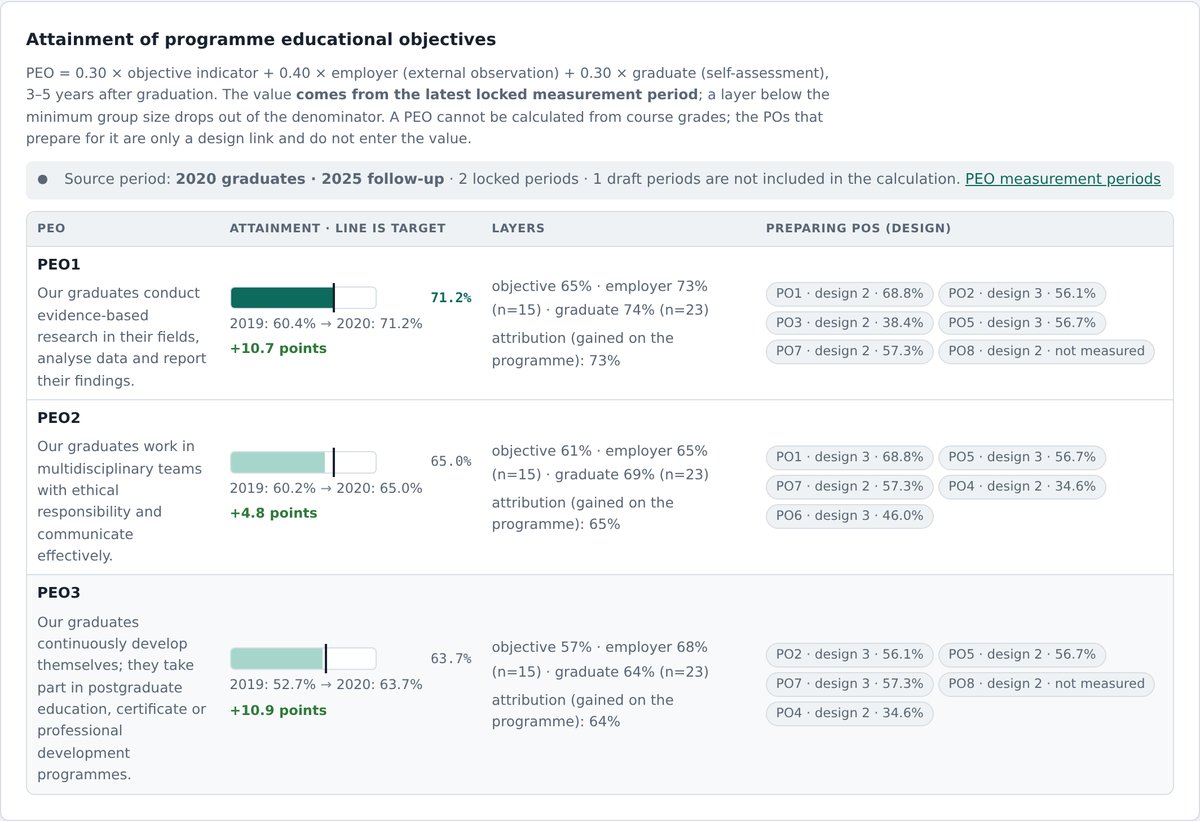Click the PEO2 row title
The height and width of the screenshot is (821, 1200).
pos(59,418)
